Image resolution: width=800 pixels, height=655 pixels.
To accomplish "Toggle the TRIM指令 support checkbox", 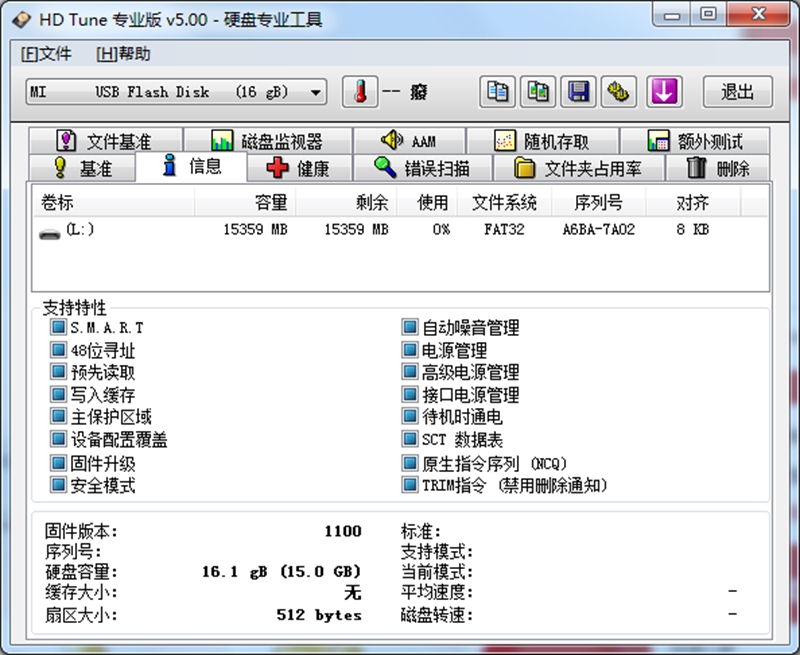I will point(410,485).
